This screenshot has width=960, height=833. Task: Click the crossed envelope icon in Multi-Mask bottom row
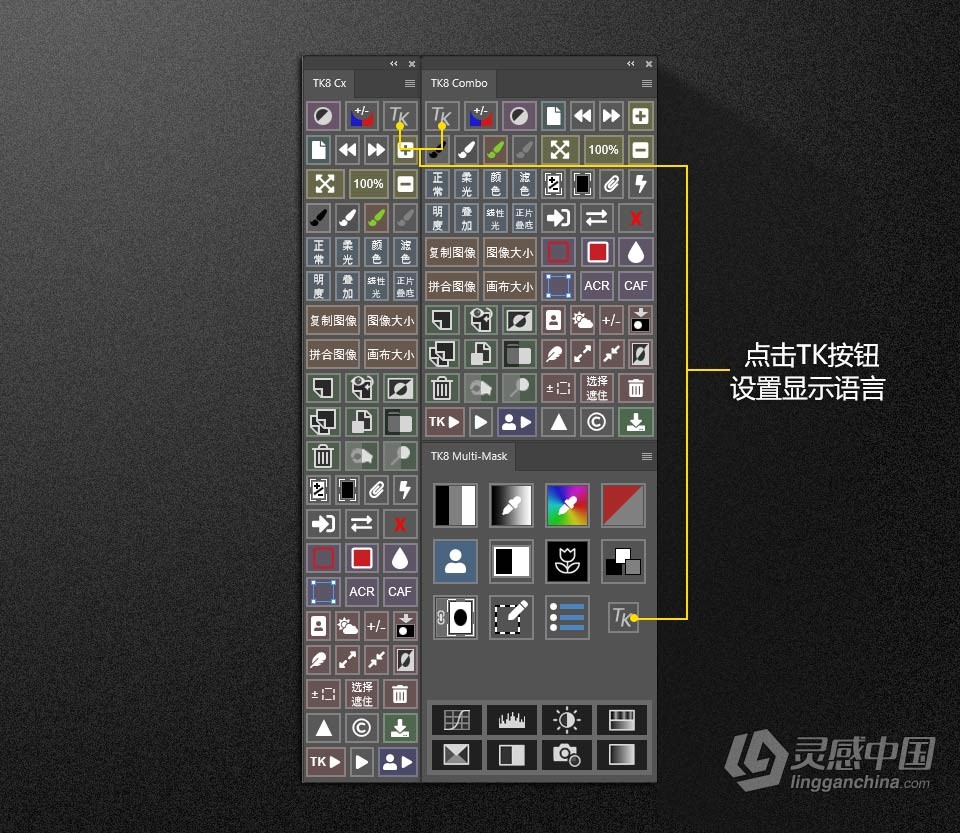456,755
